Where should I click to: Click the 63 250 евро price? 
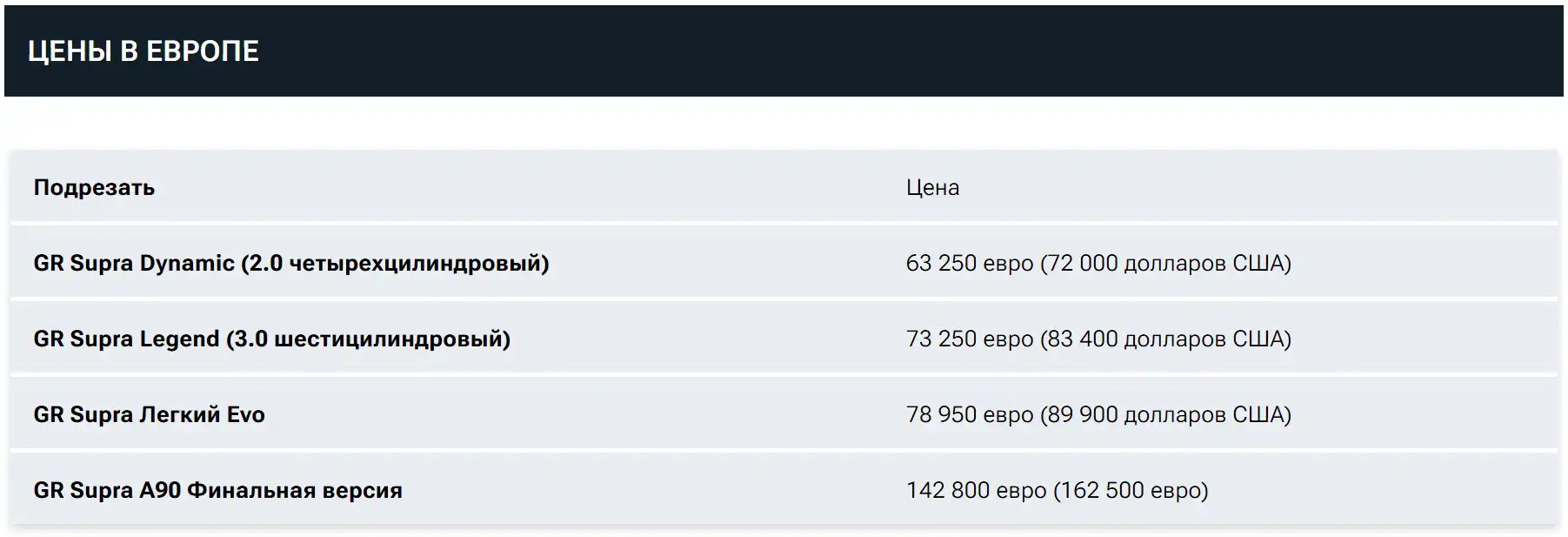(970, 263)
